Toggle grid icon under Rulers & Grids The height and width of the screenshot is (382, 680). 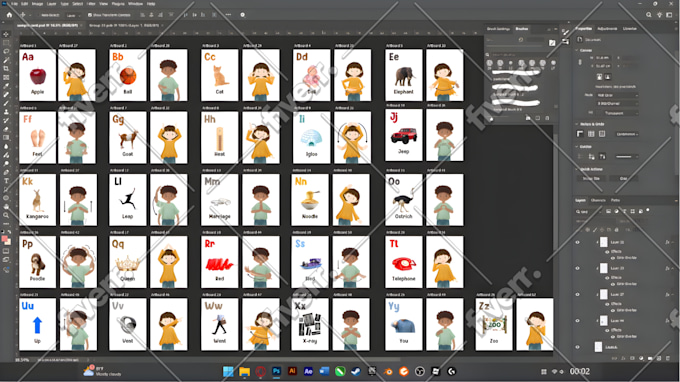(x=591, y=134)
